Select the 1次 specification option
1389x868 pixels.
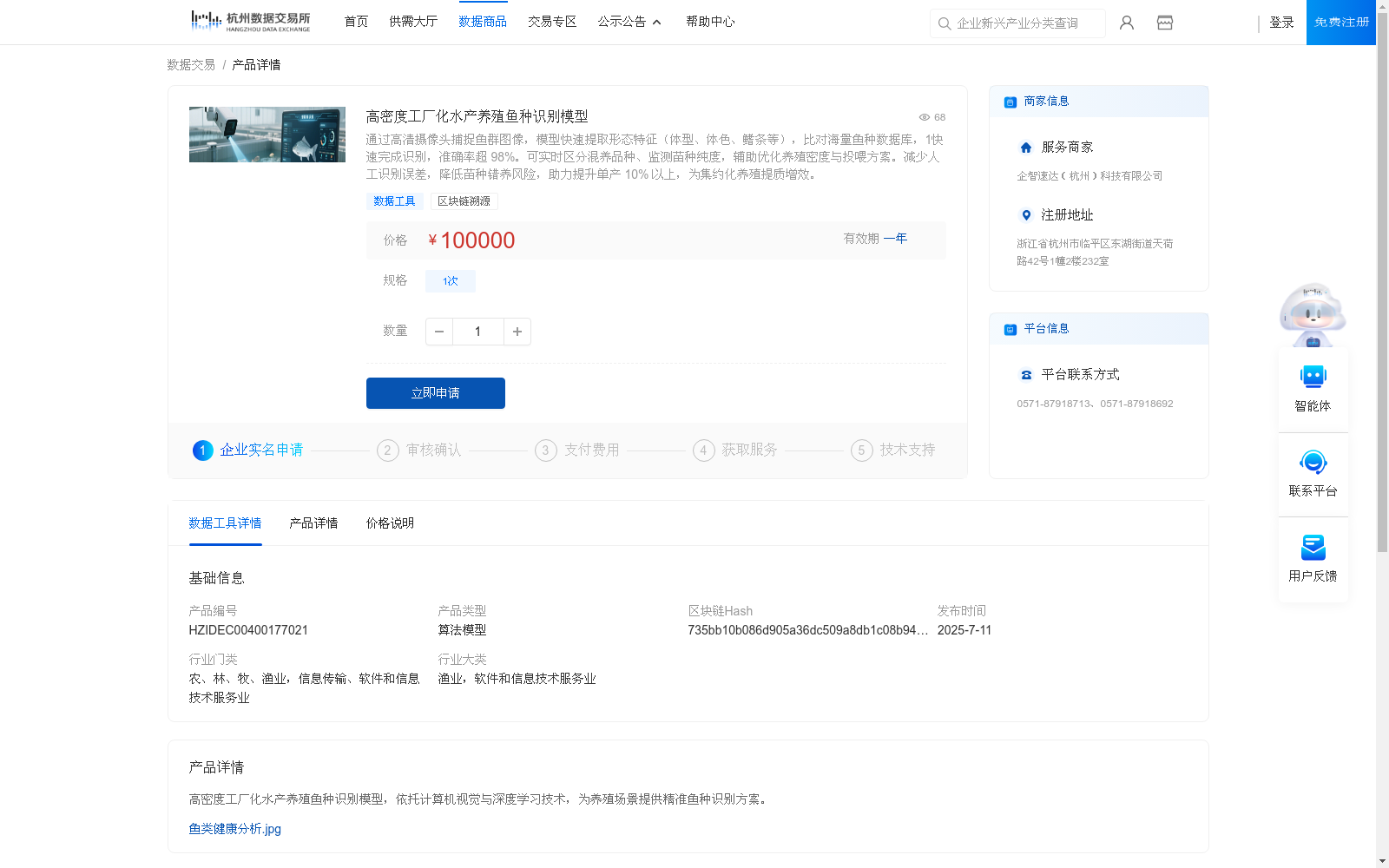(x=451, y=281)
